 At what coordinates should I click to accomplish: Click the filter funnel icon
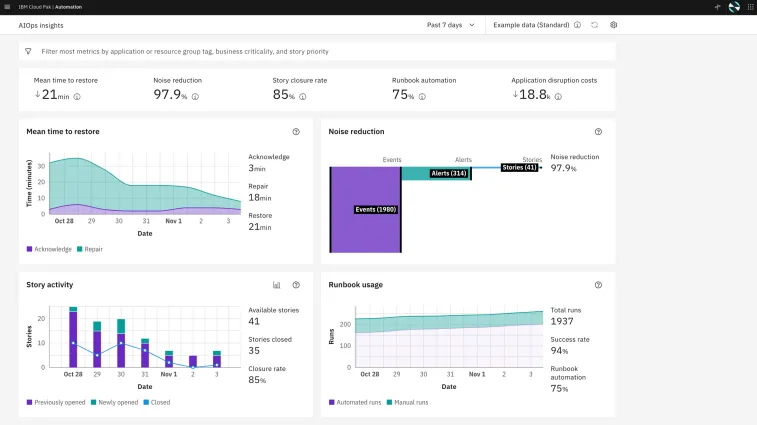pyautogui.click(x=28, y=51)
